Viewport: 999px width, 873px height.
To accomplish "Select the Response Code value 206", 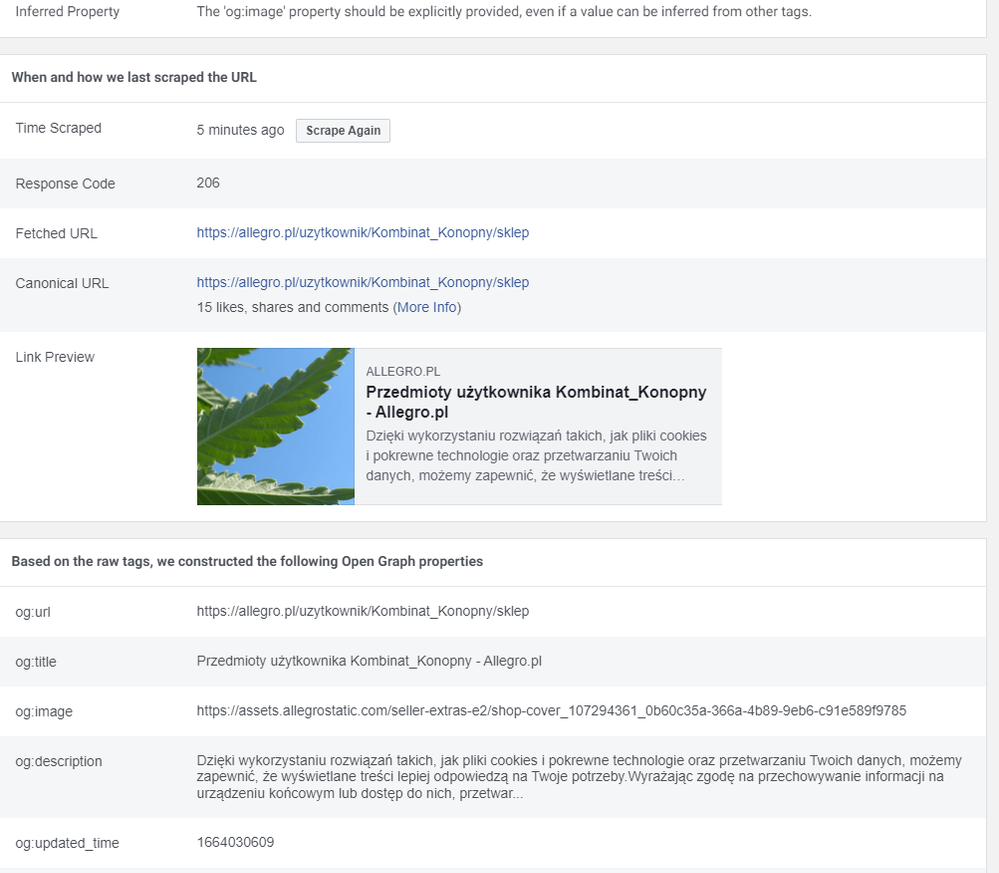I will pyautogui.click(x=208, y=183).
